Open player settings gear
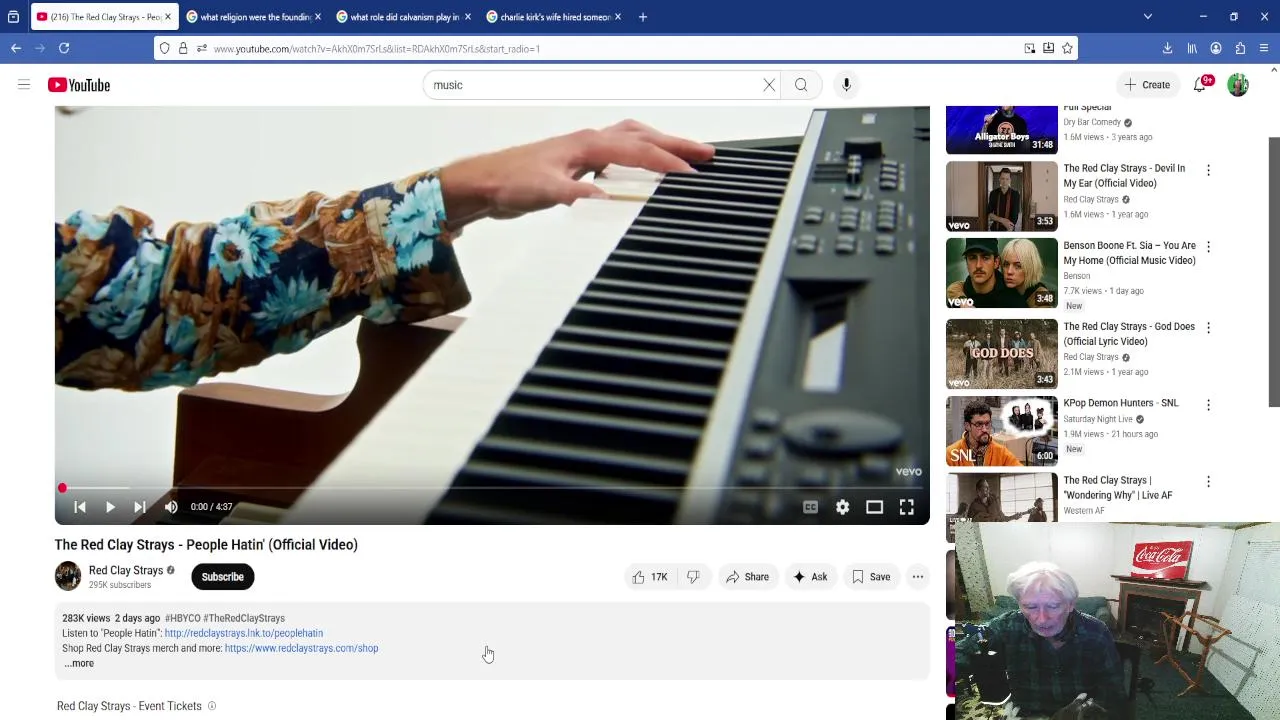The height and width of the screenshot is (720, 1280). point(843,507)
